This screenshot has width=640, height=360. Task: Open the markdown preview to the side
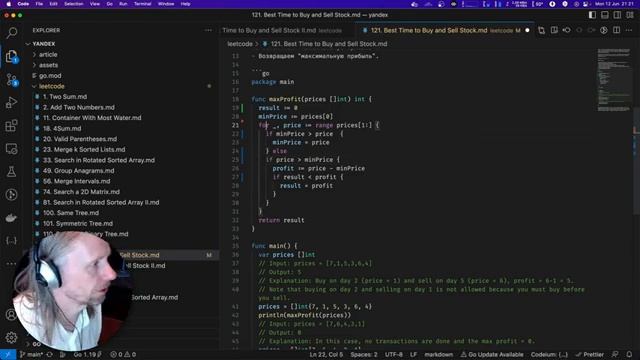click(x=554, y=30)
